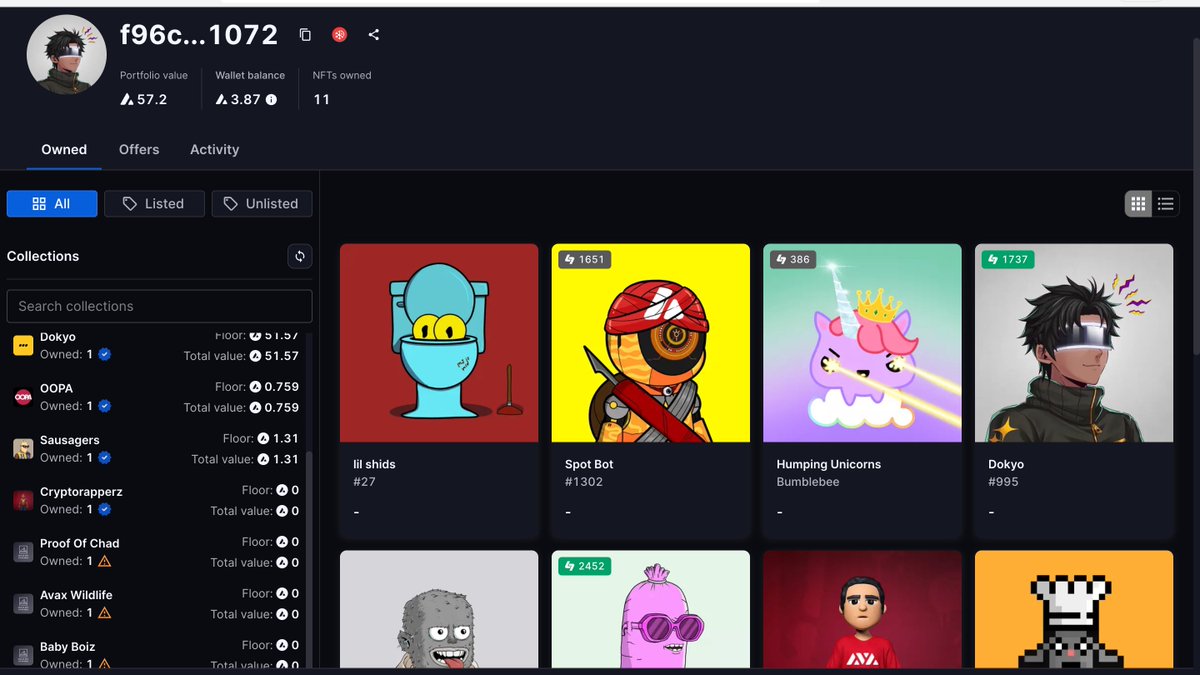Select the All filter button
This screenshot has width=1200, height=675.
coord(52,204)
